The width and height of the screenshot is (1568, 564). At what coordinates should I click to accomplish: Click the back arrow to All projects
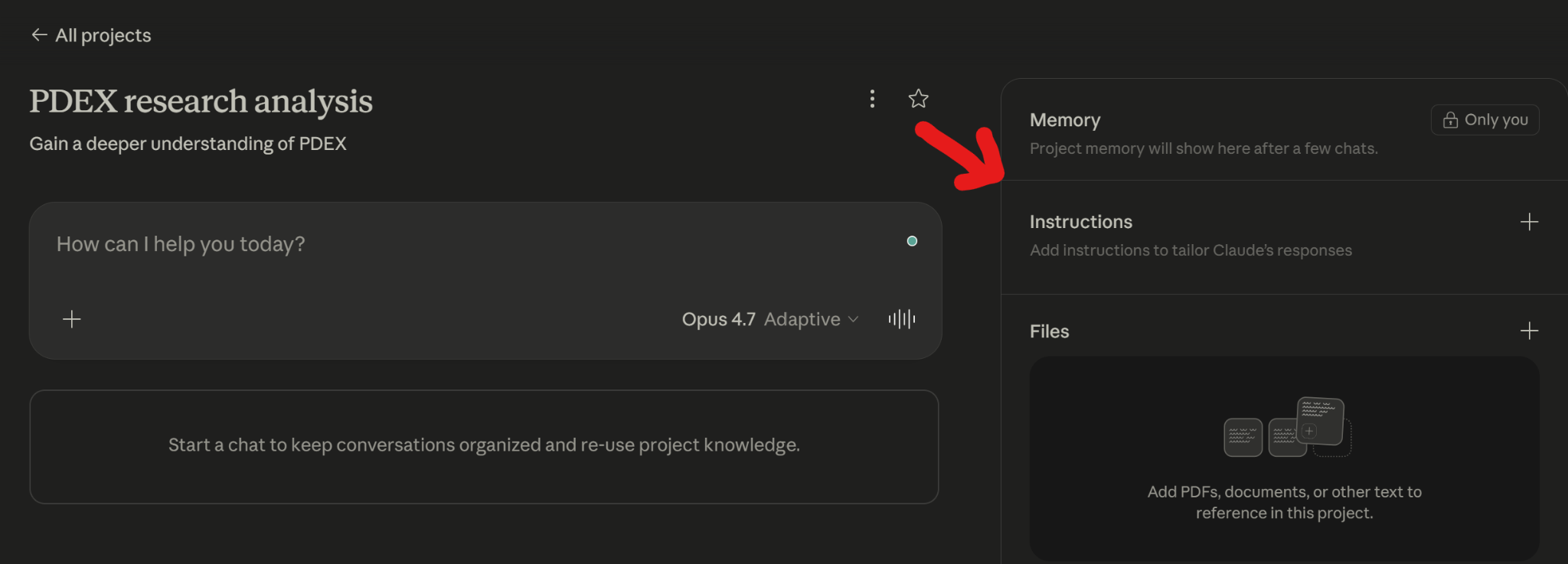[x=39, y=35]
